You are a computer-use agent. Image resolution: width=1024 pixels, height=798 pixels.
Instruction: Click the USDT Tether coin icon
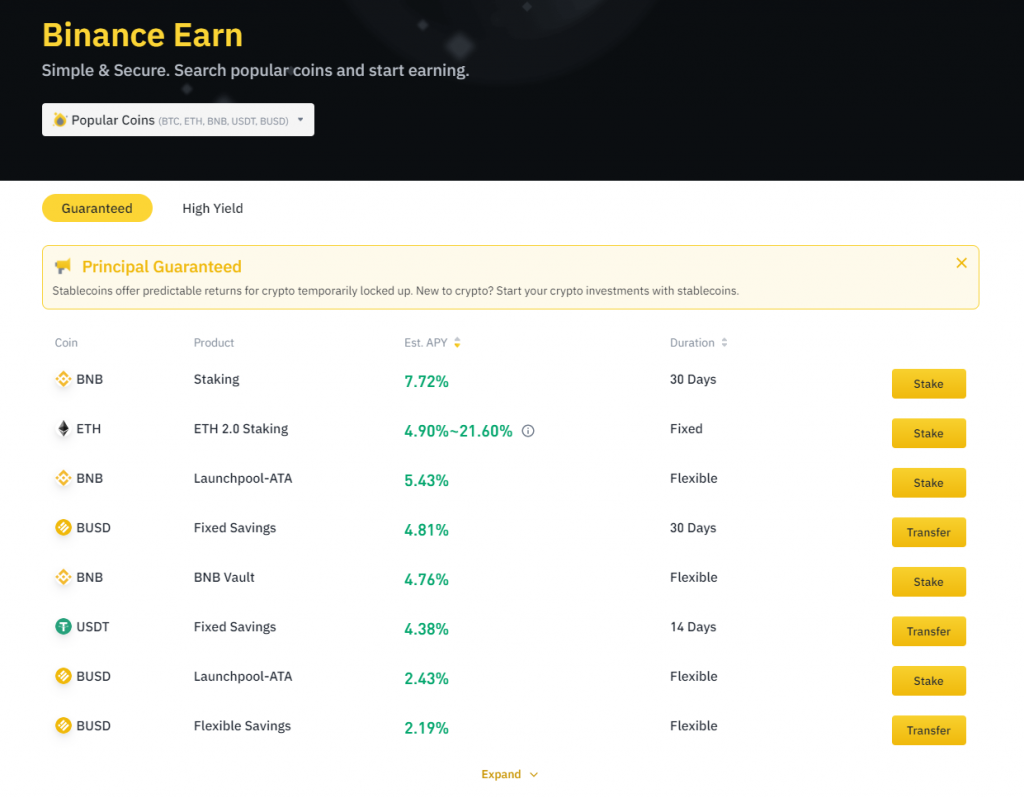(64, 627)
